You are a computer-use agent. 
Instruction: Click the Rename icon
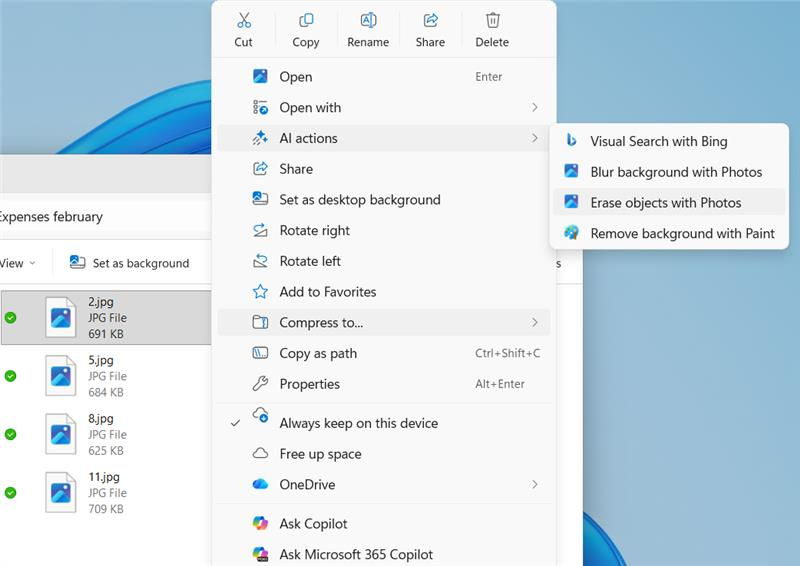368,20
